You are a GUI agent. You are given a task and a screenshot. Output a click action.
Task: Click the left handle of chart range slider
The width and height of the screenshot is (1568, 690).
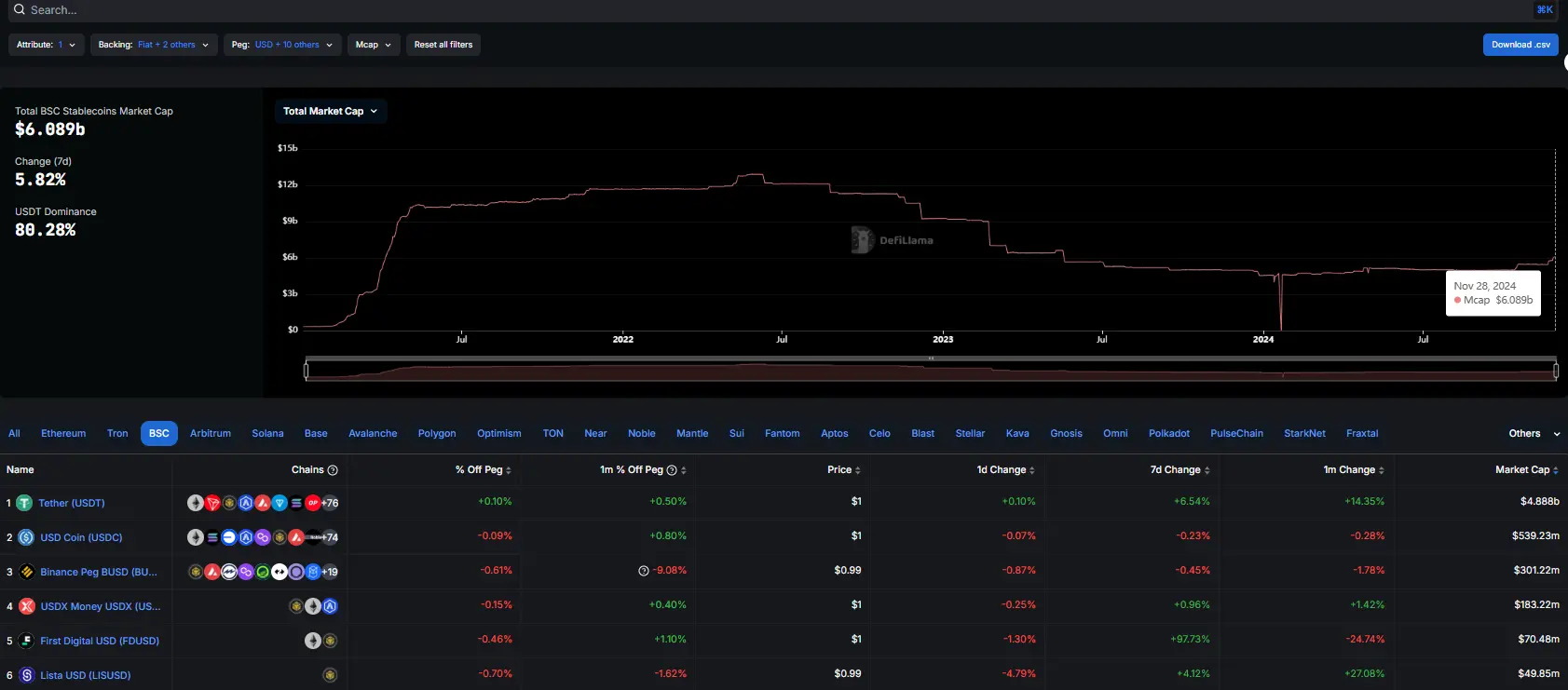pyautogui.click(x=307, y=371)
